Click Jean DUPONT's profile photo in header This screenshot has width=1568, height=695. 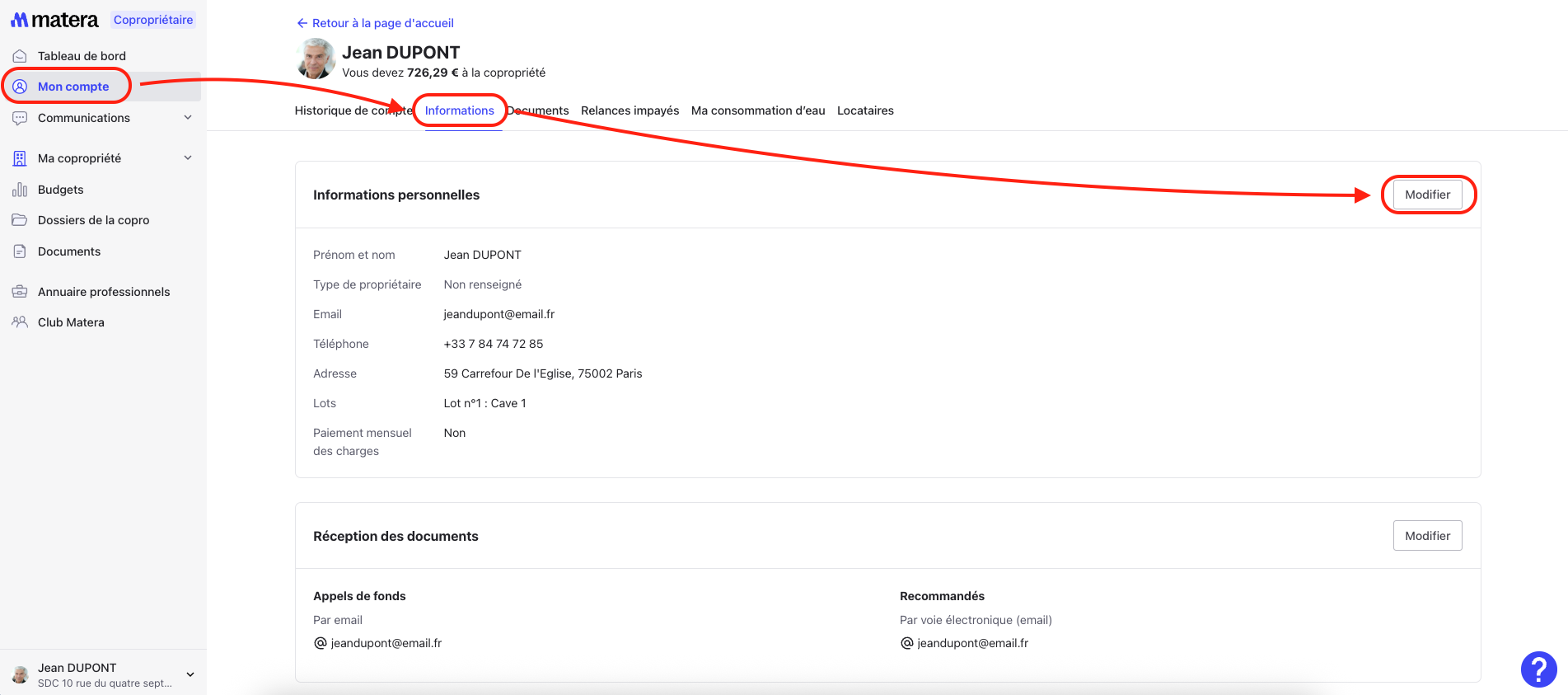(x=316, y=59)
